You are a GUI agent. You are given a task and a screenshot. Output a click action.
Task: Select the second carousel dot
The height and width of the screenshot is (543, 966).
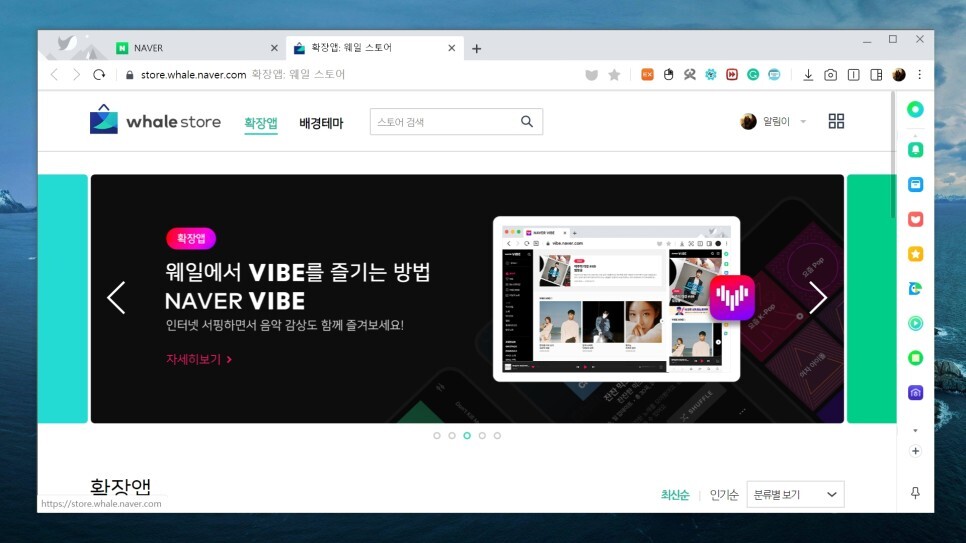pyautogui.click(x=452, y=436)
